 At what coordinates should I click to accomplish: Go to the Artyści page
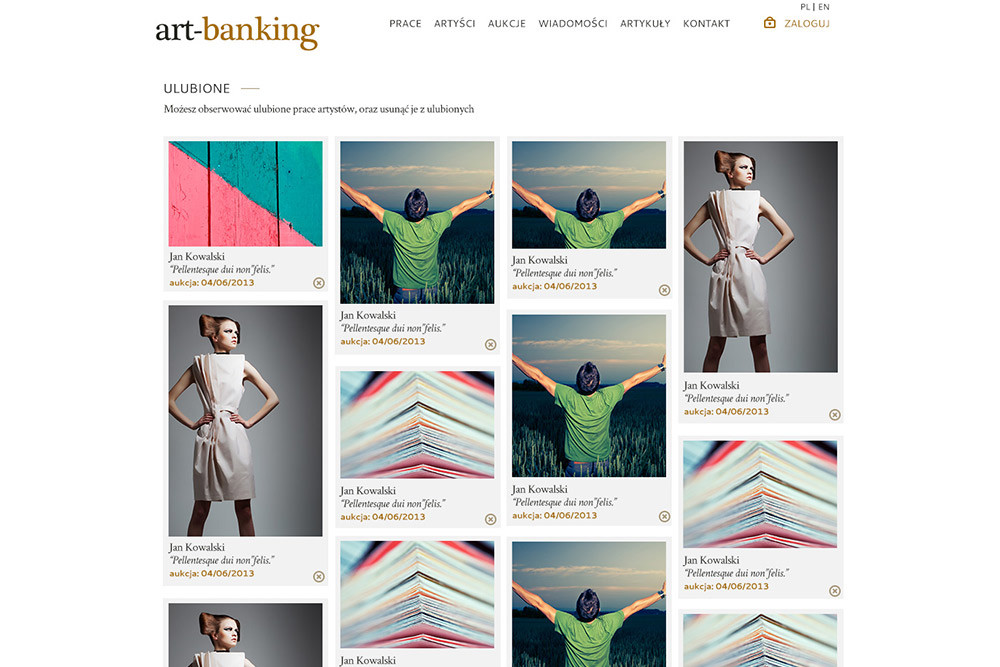pos(454,24)
